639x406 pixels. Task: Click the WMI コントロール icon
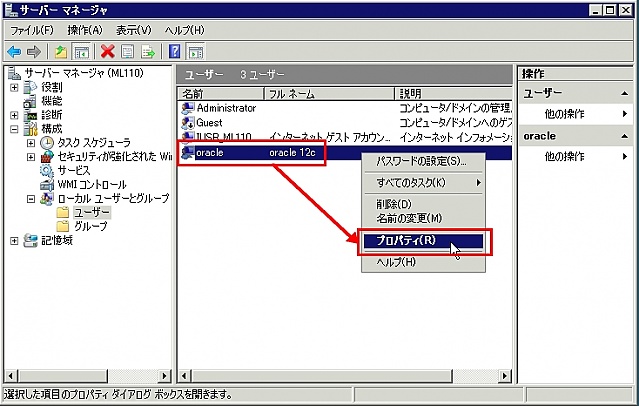47,185
